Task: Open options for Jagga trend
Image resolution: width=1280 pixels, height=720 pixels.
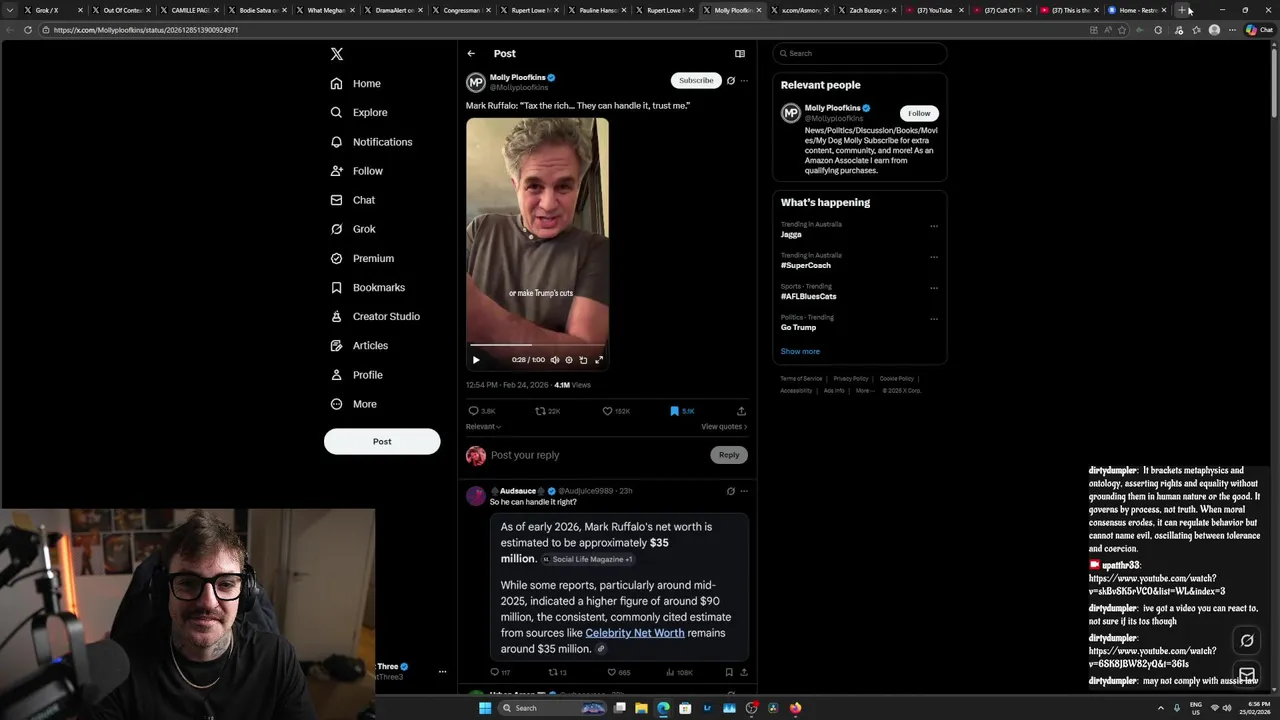Action: click(x=934, y=226)
